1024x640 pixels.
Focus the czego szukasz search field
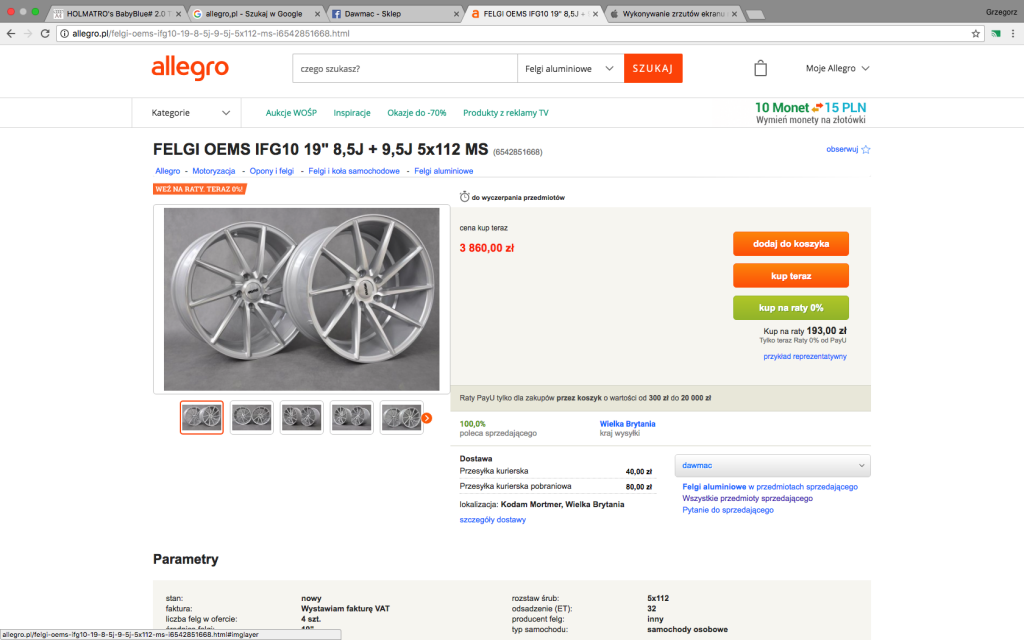point(405,69)
